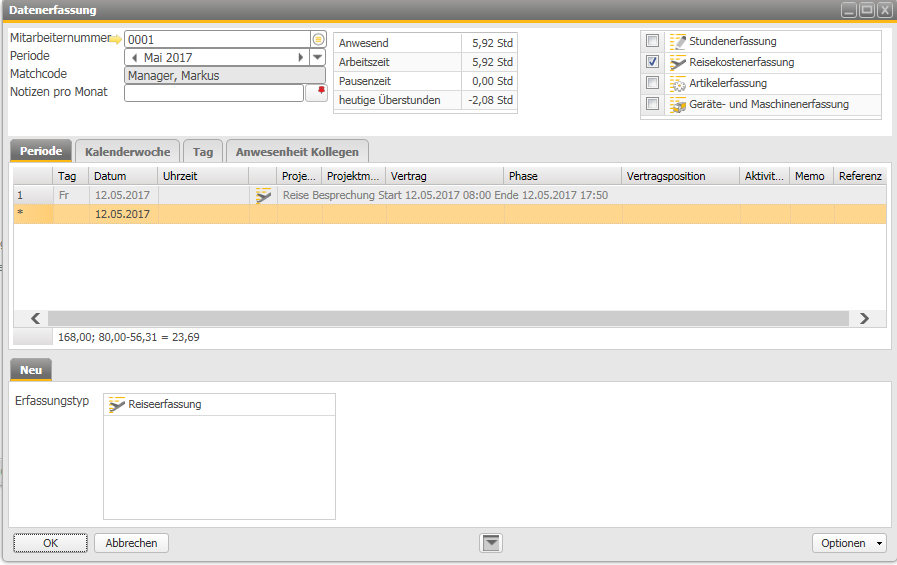Click the Reisekostenerfassung plane icon

(678, 63)
